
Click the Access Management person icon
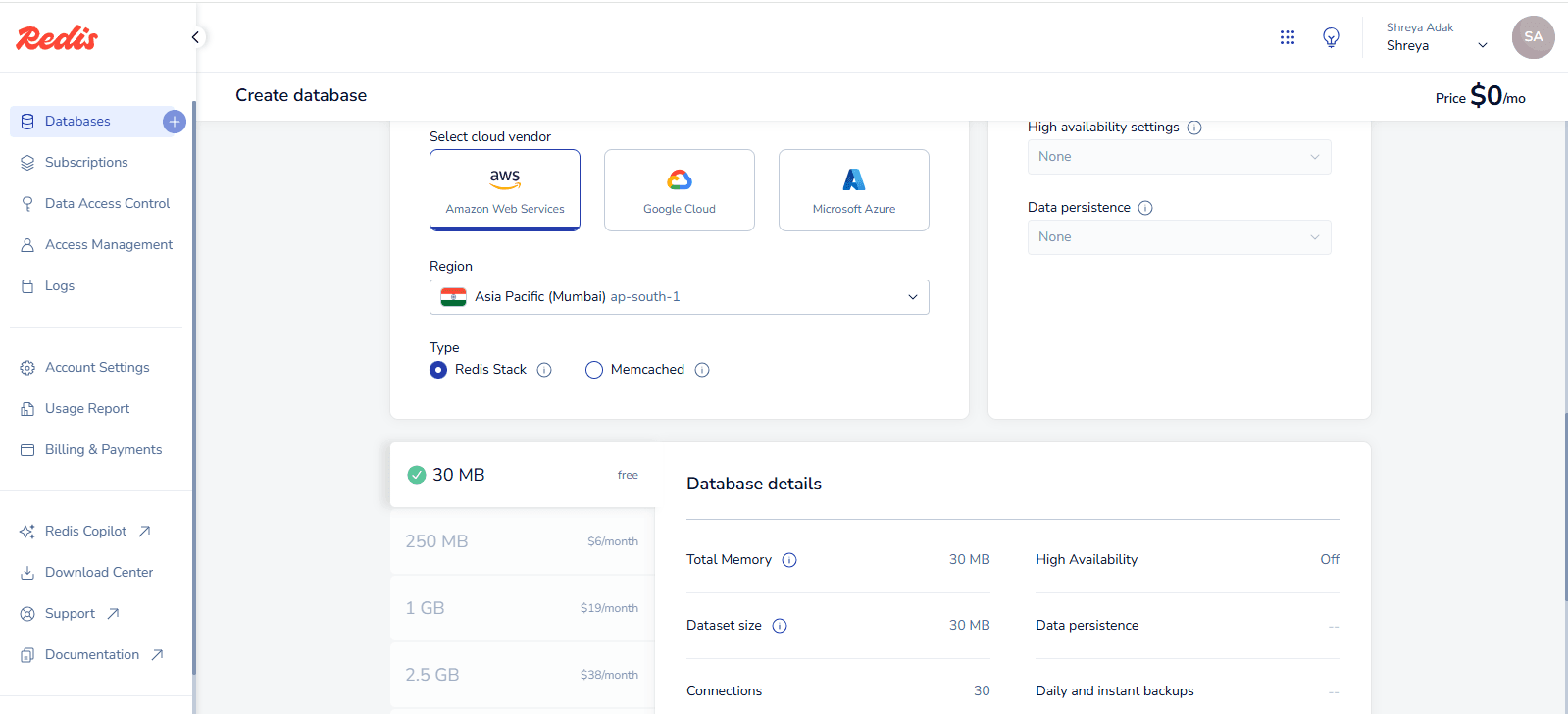point(27,245)
